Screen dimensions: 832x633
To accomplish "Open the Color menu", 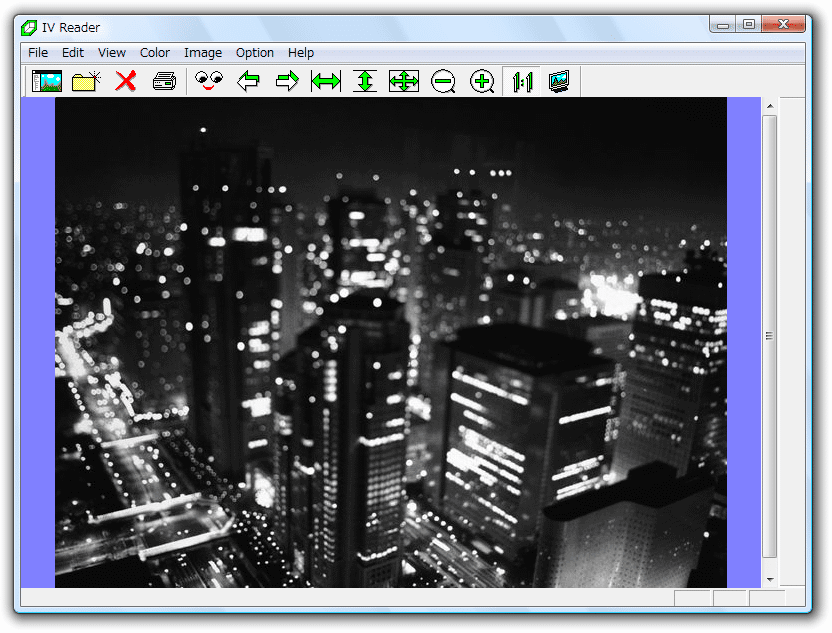I will tap(154, 53).
